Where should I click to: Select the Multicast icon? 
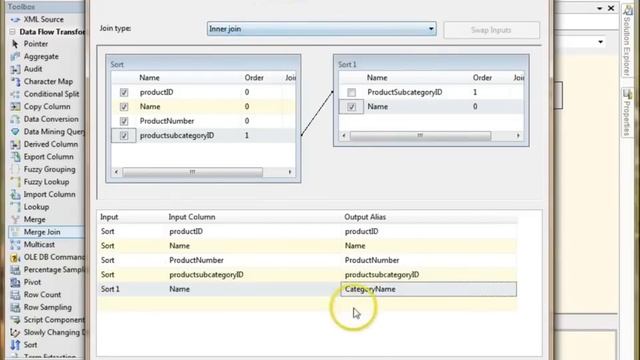point(15,244)
